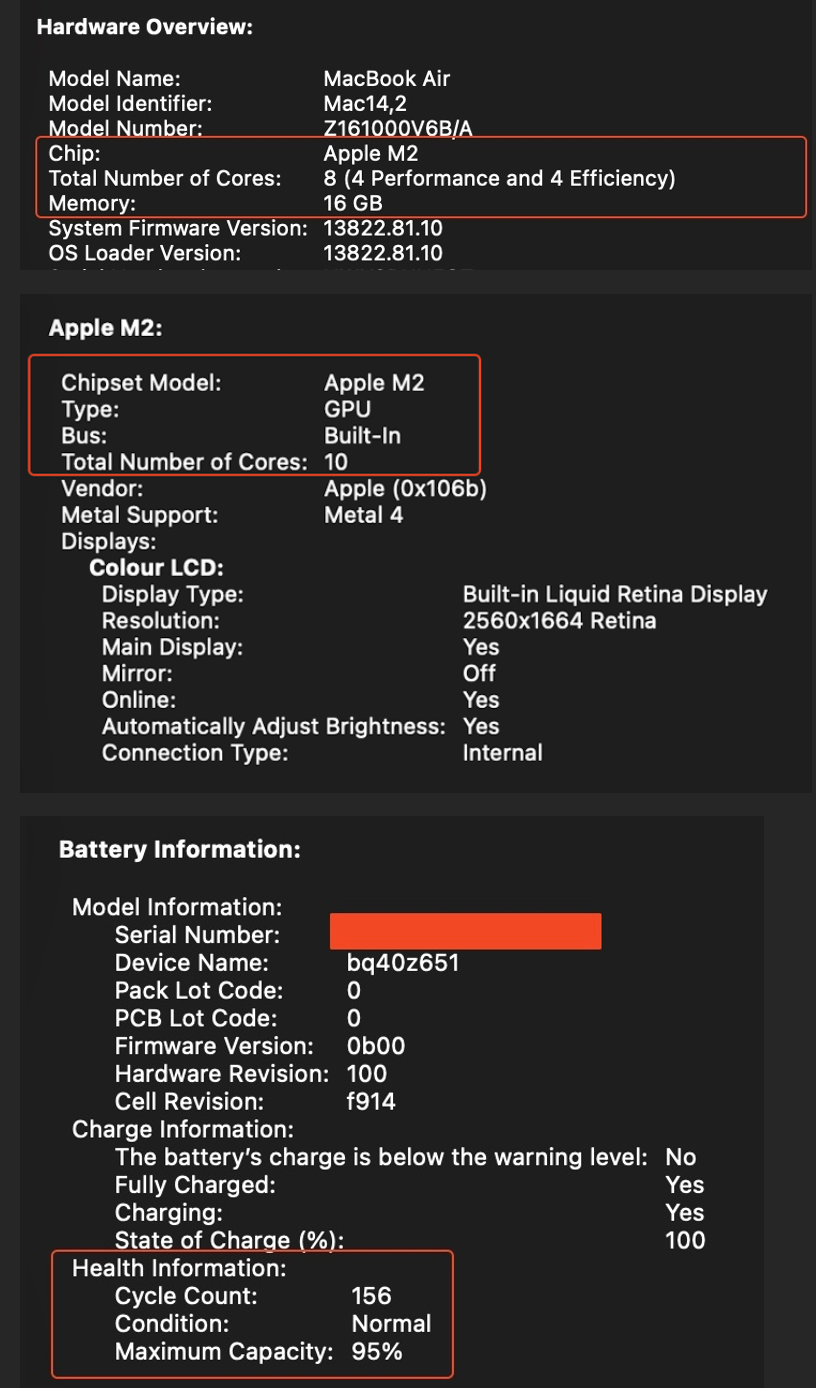Click the GPU type value

tap(347, 409)
